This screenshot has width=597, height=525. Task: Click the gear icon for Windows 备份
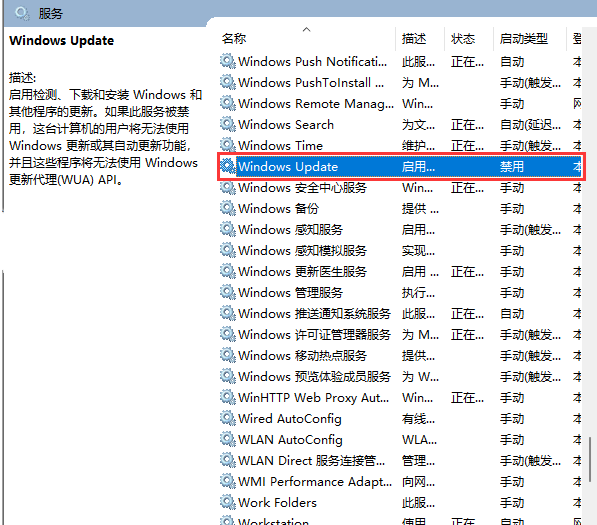(228, 208)
